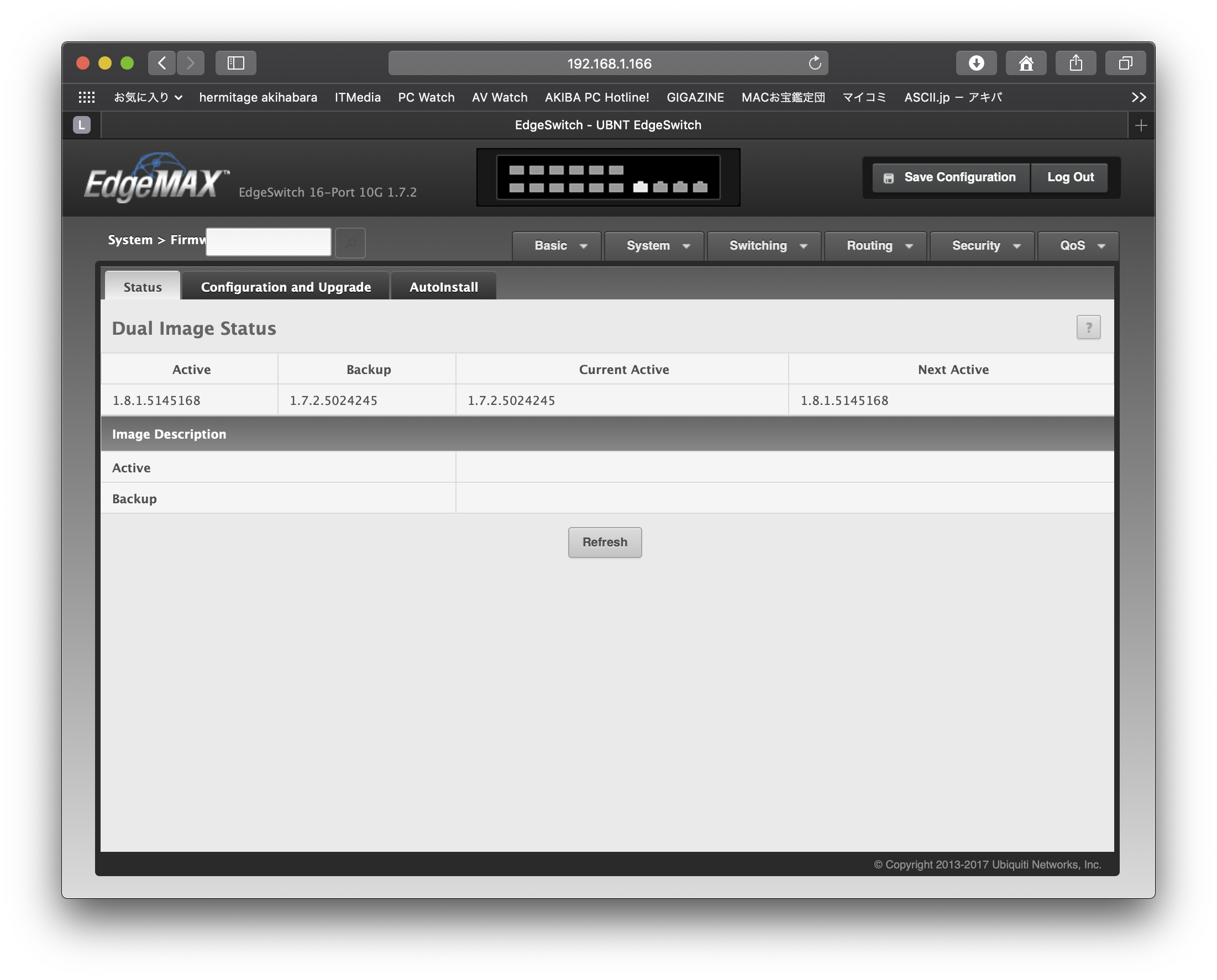Click the Ubiquiti copyright footer text
The height and width of the screenshot is (980, 1217).
(x=987, y=865)
